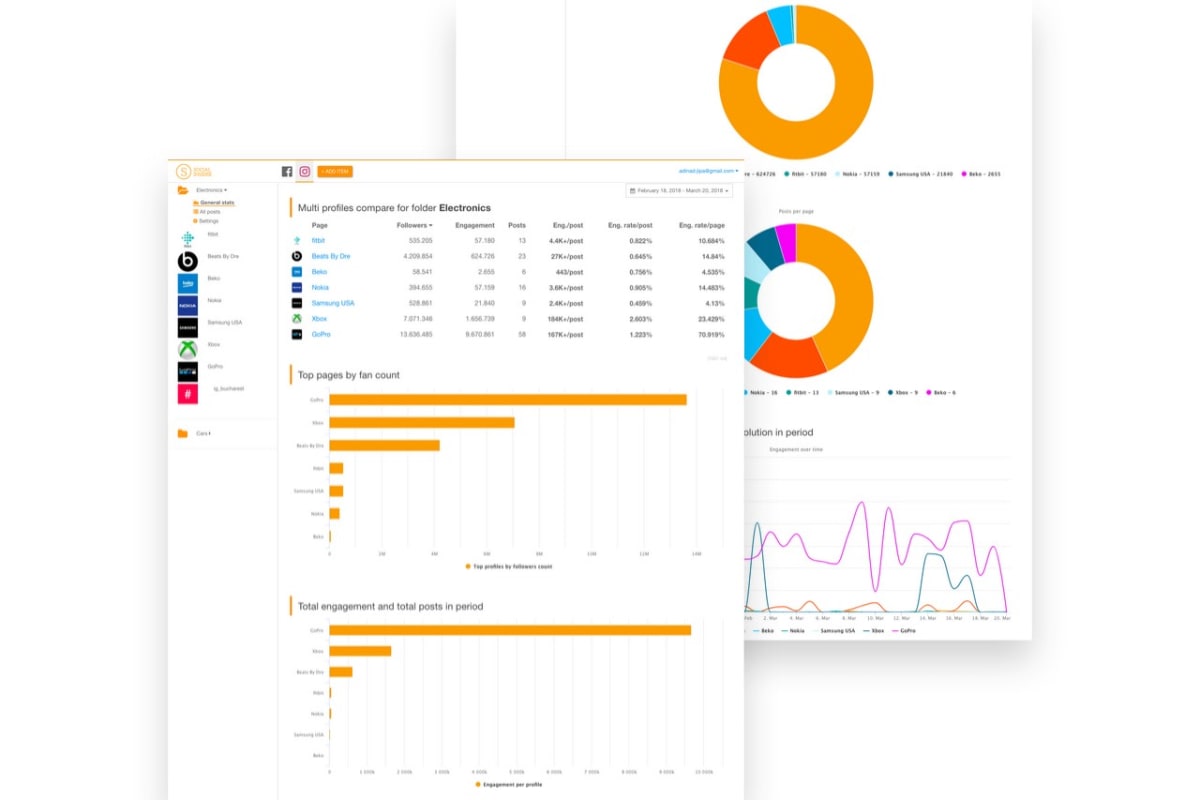Click the Beats By Dre bar in fan count chart
The width and height of the screenshot is (1200, 800).
[384, 445]
